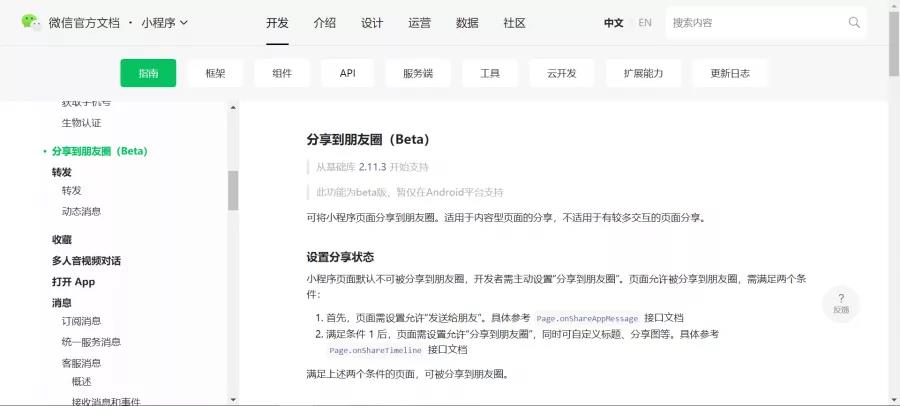The width and height of the screenshot is (900, 406).
Task: Switch language to EN
Action: (644, 22)
